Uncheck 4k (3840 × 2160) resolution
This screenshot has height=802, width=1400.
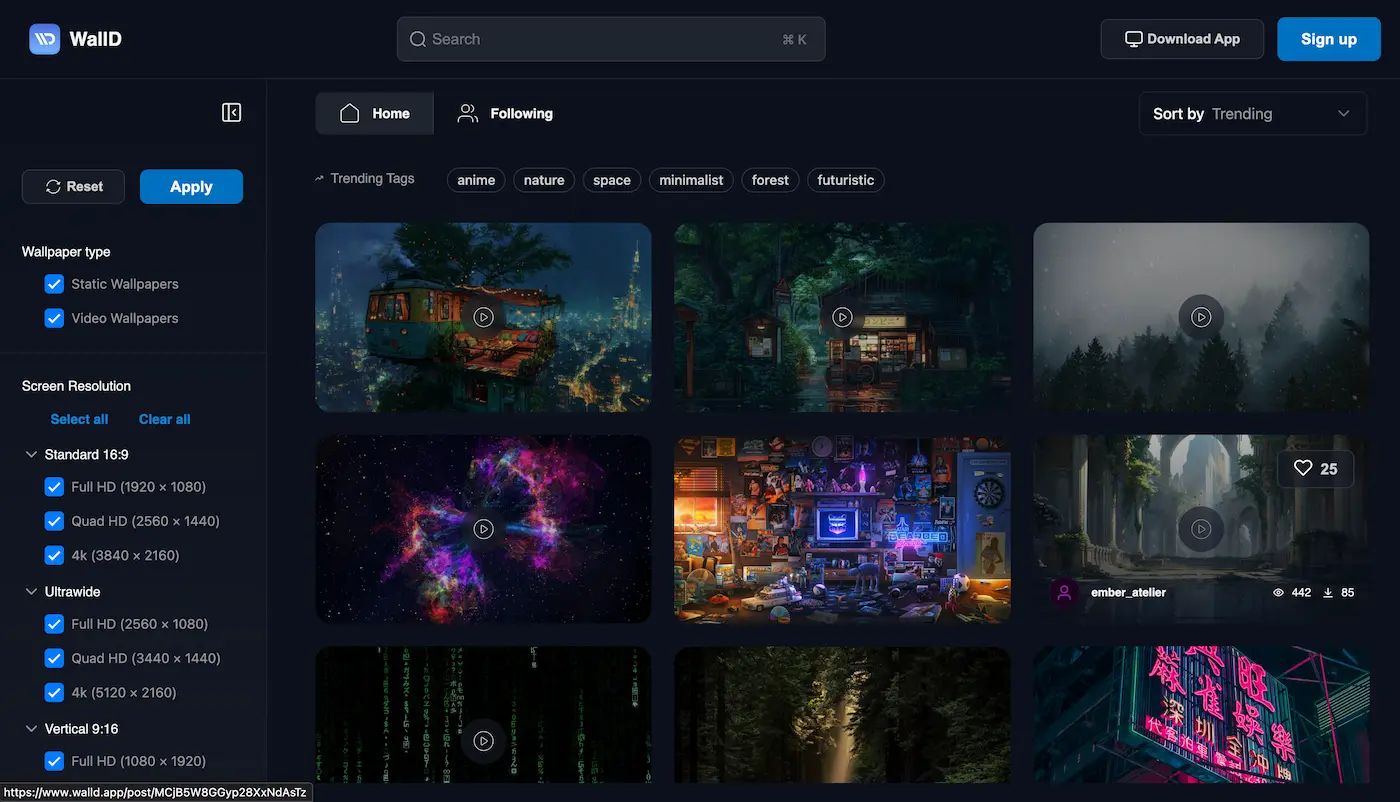(x=55, y=555)
